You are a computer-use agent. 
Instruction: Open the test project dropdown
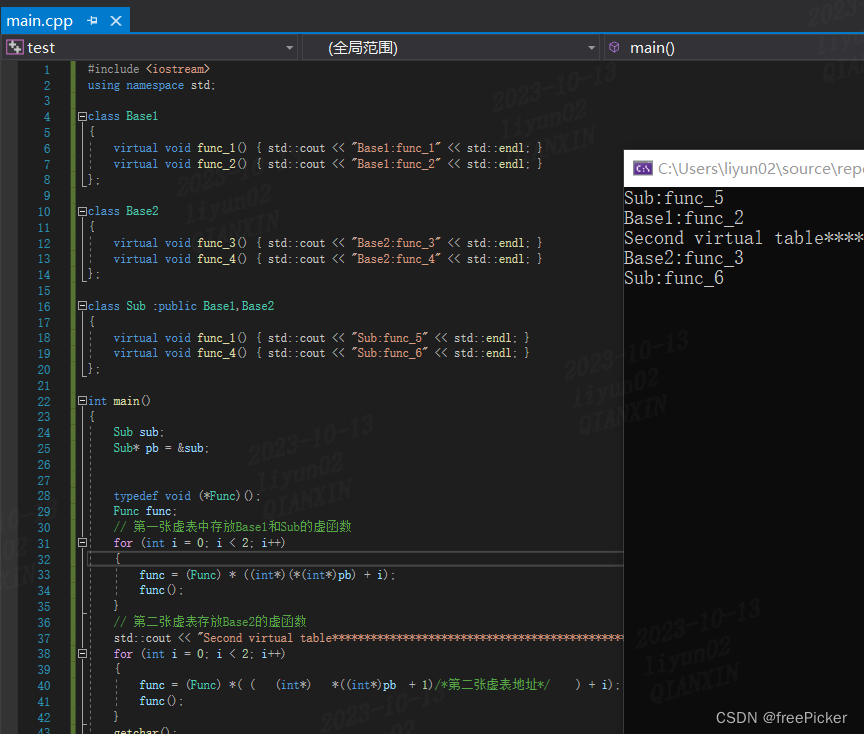(x=289, y=48)
